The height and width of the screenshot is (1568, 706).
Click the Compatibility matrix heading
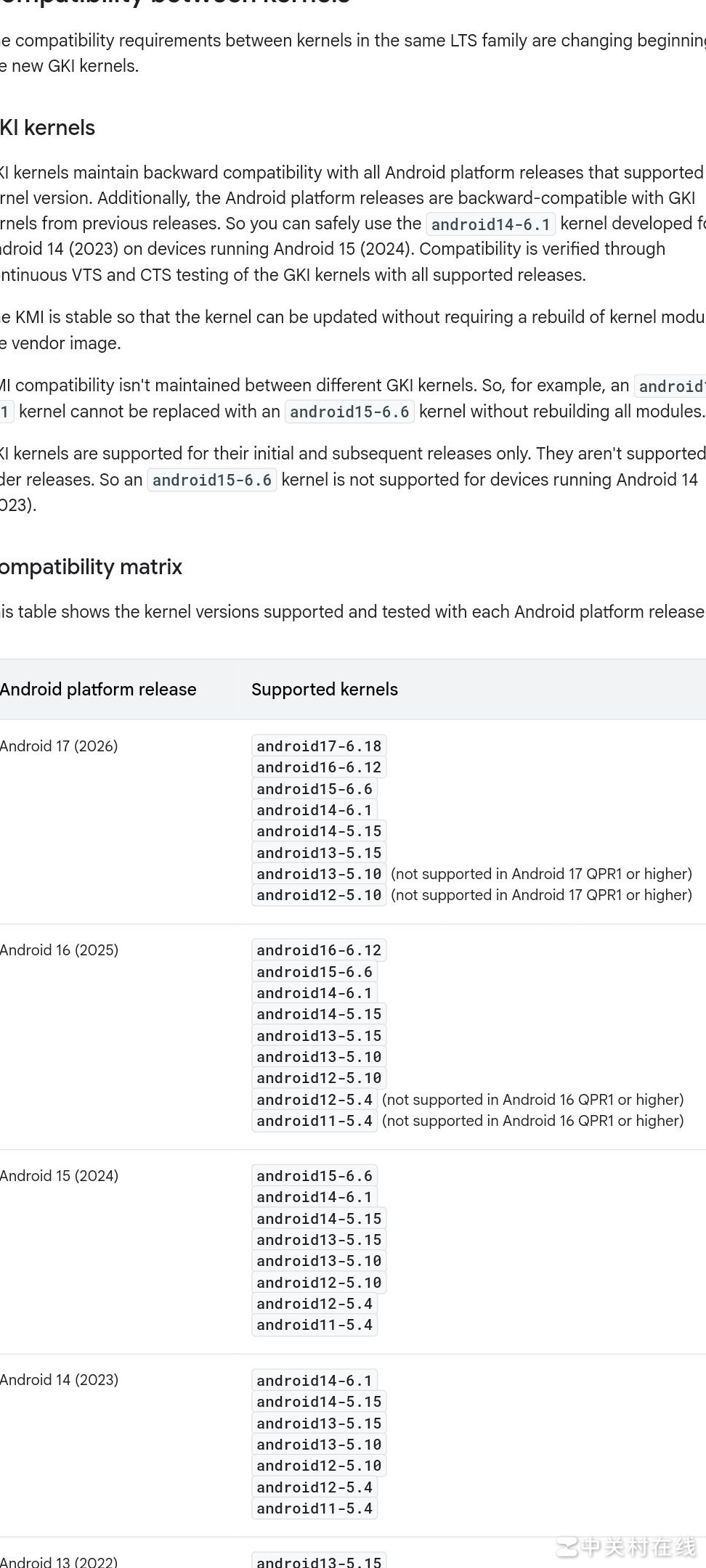point(91,567)
